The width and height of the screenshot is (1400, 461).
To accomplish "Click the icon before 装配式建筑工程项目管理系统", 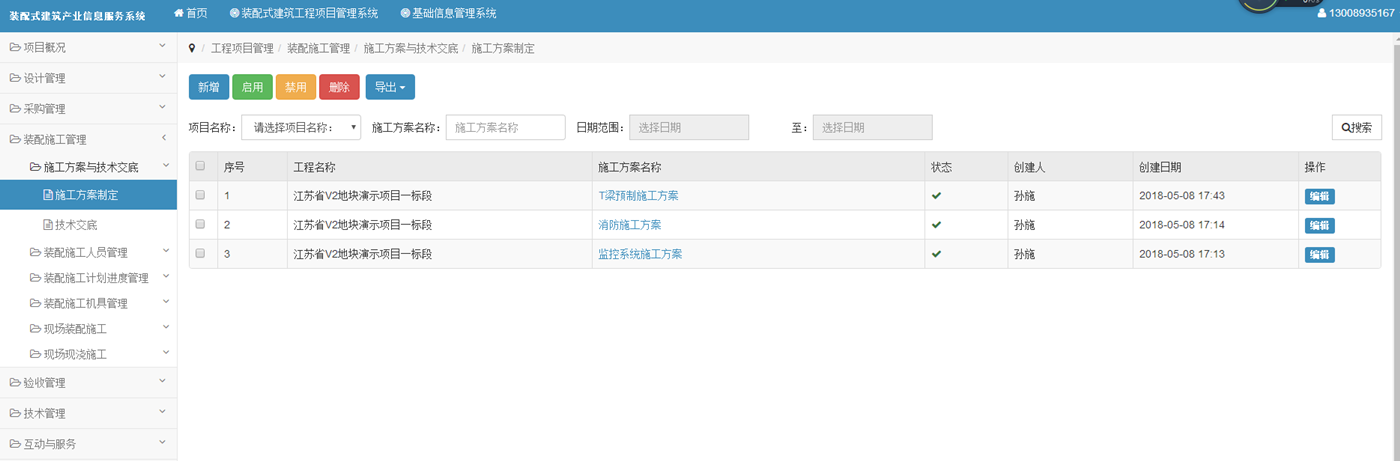I will coord(234,14).
